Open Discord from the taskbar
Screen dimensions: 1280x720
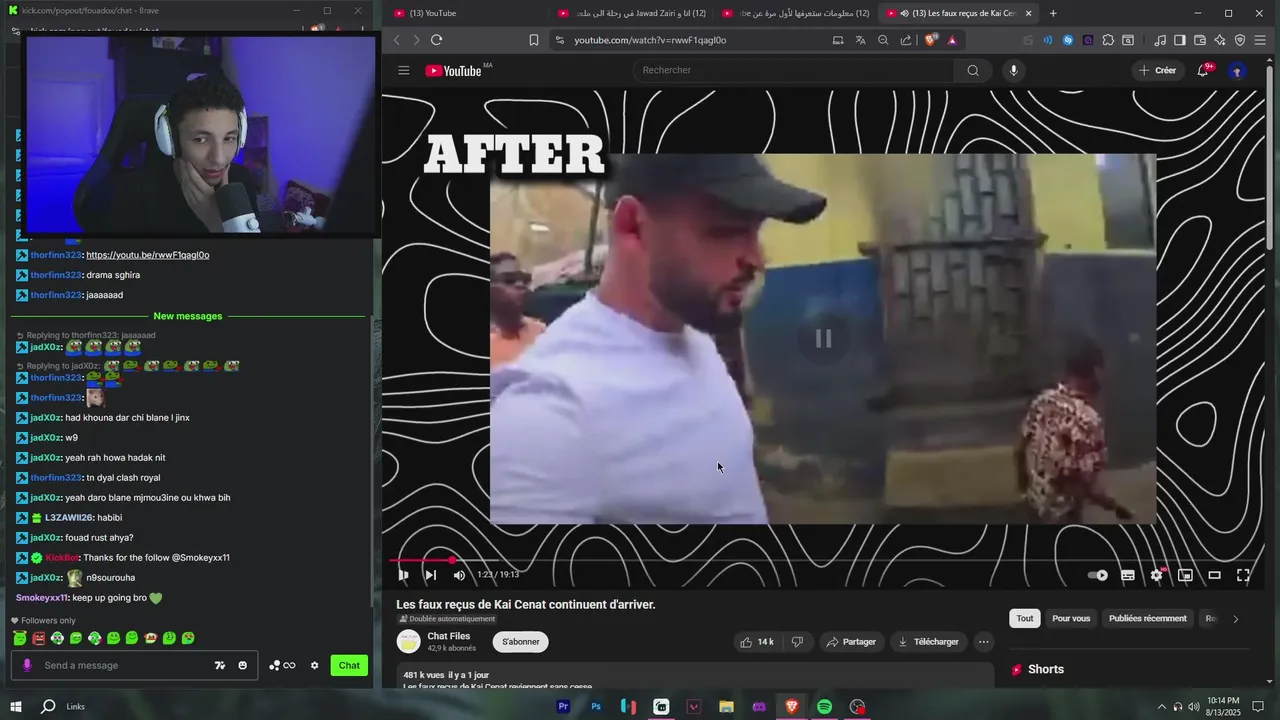pos(759,707)
